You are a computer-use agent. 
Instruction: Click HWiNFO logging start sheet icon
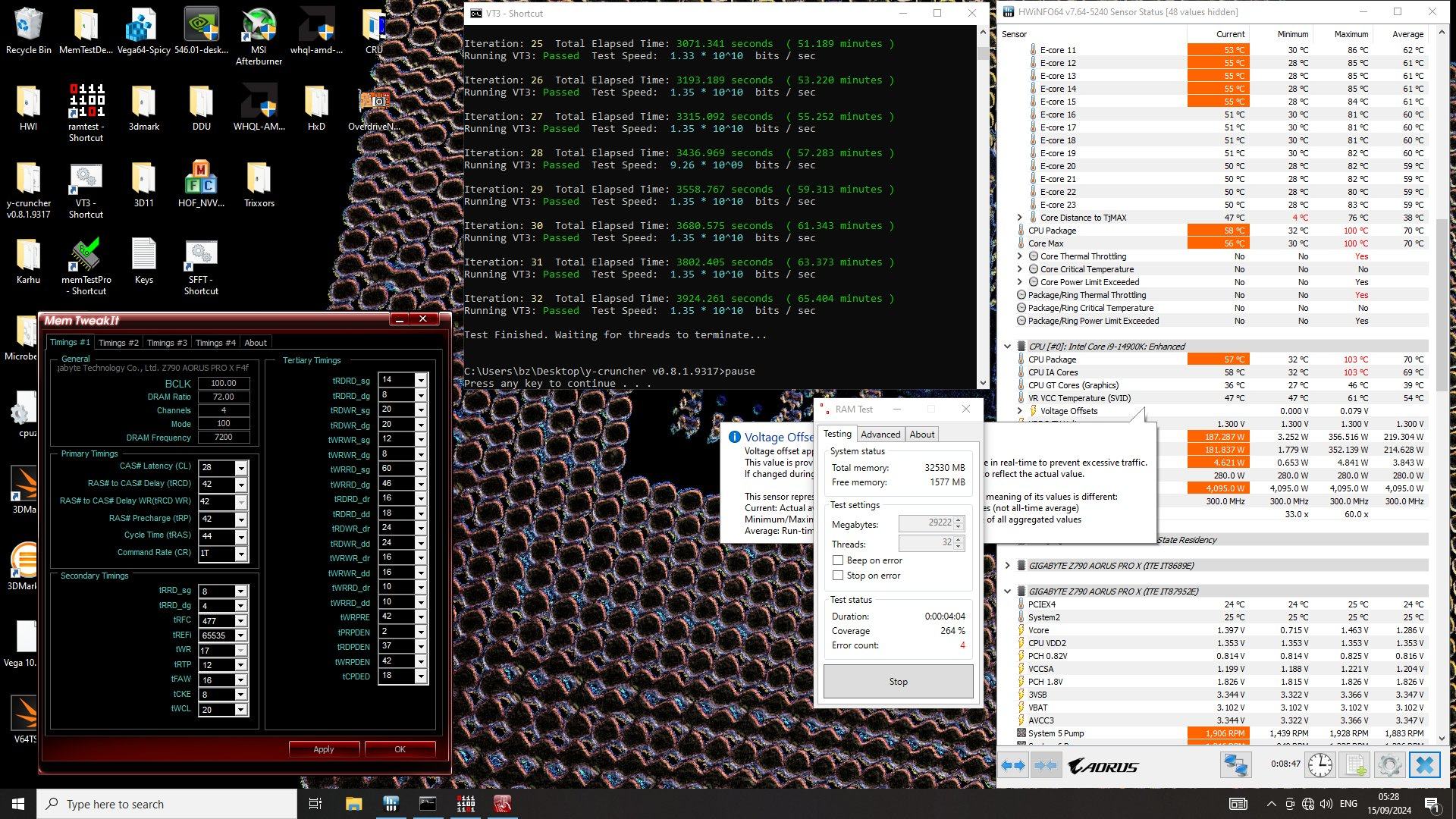click(1355, 766)
